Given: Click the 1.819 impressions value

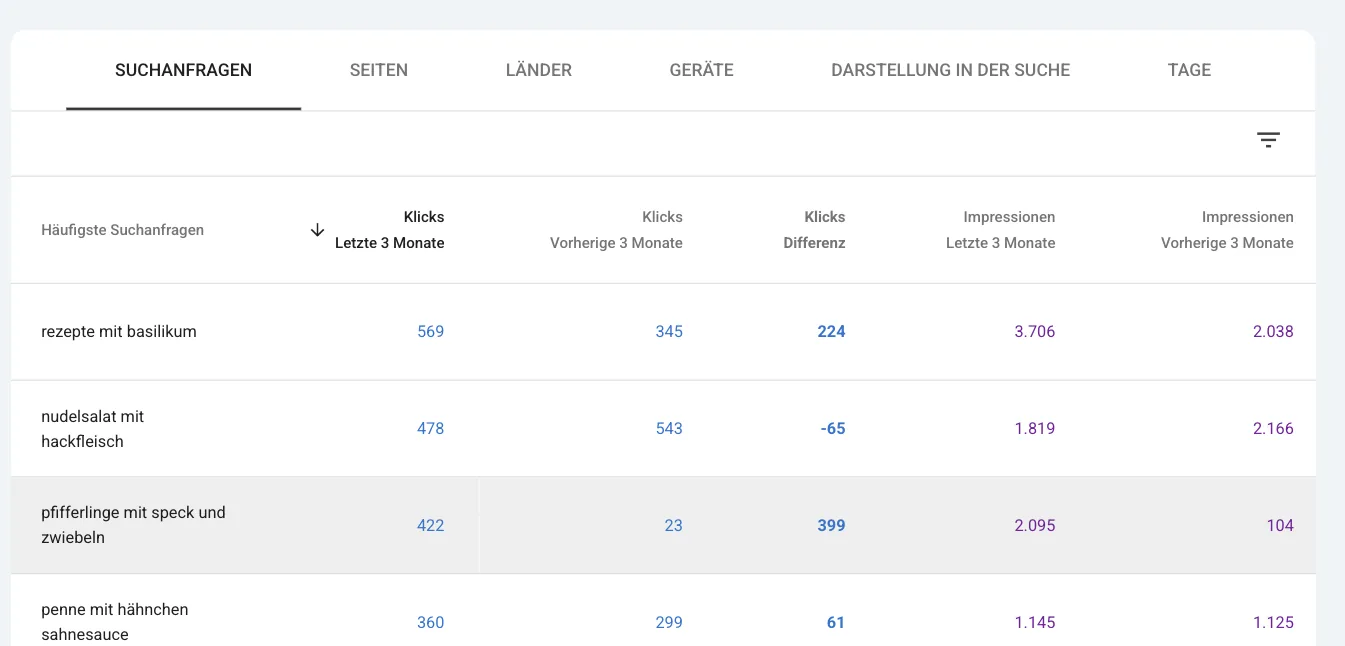Looking at the screenshot, I should pyautogui.click(x=1035, y=429).
